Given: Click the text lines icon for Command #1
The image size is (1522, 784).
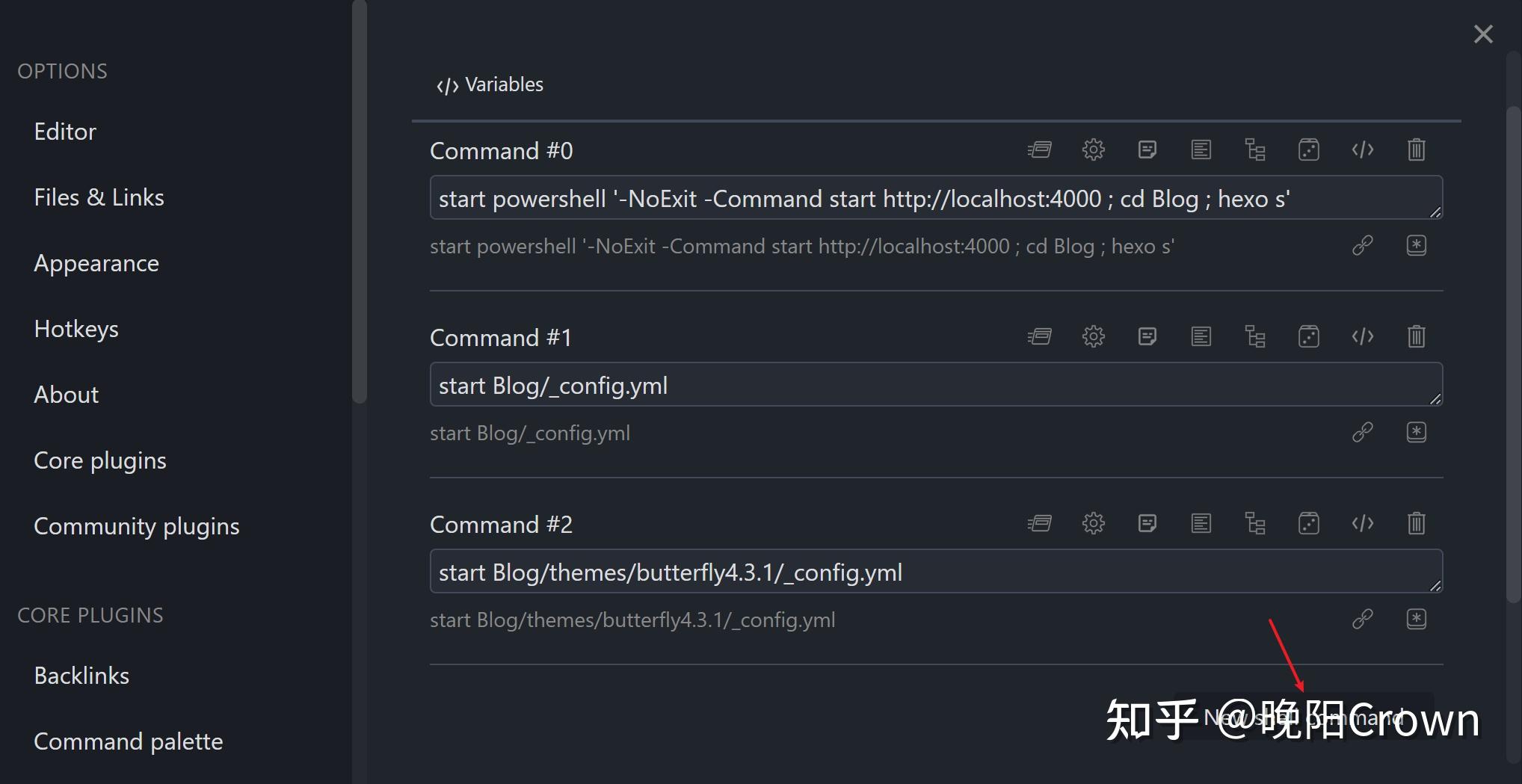Looking at the screenshot, I should [x=1201, y=336].
